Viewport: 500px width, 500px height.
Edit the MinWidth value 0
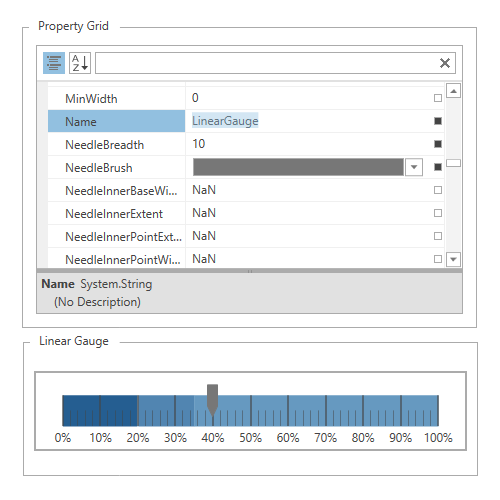coord(195,98)
